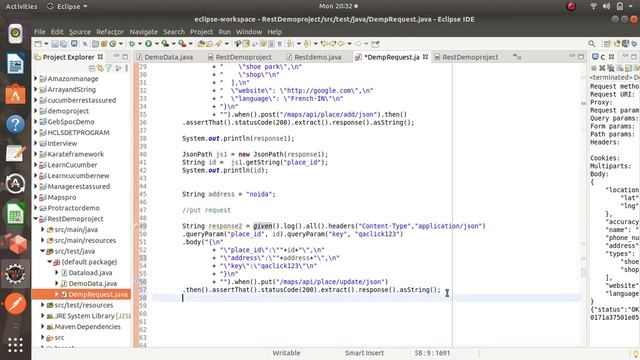This screenshot has width=640, height=360.
Task: Open Ubuntu Software from the dock
Action: click(15, 95)
